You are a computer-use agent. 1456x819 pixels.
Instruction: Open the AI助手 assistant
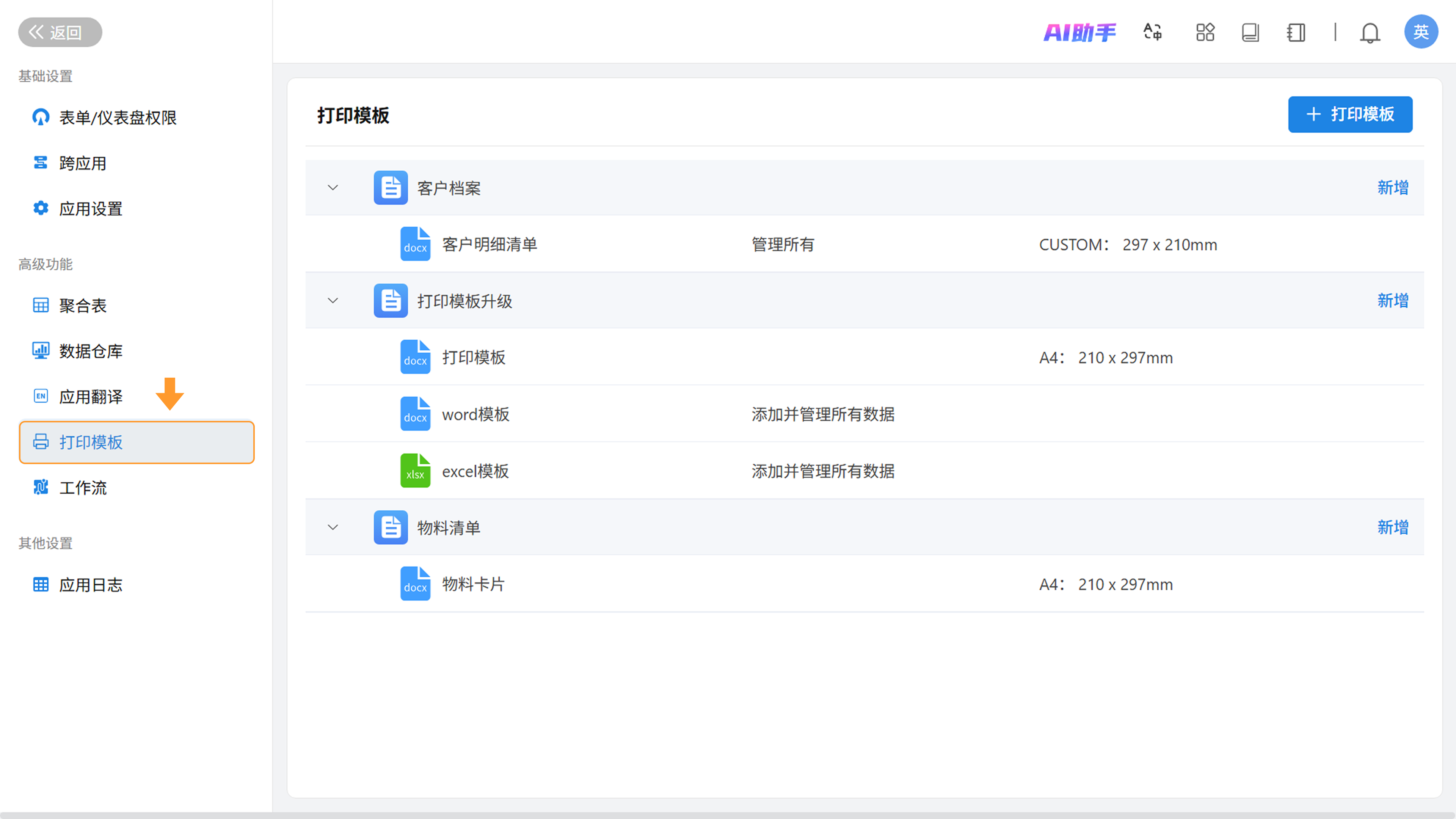point(1079,32)
